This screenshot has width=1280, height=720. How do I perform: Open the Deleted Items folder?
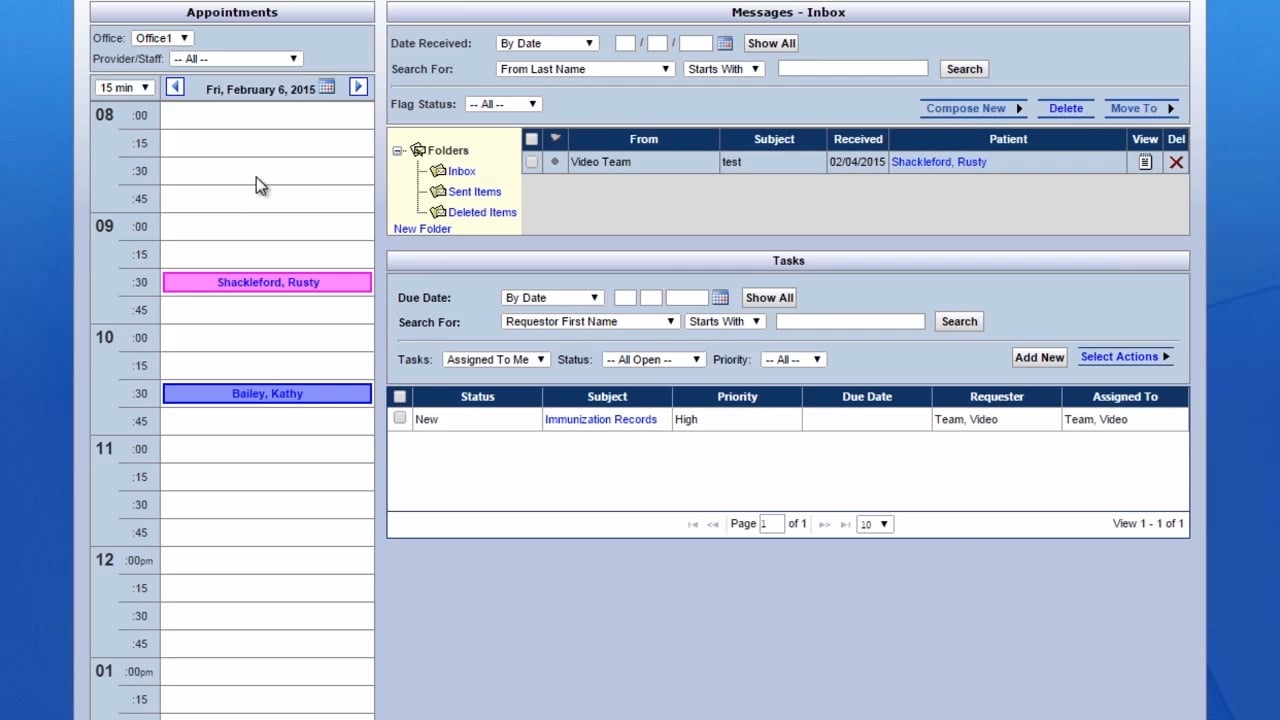tap(482, 212)
